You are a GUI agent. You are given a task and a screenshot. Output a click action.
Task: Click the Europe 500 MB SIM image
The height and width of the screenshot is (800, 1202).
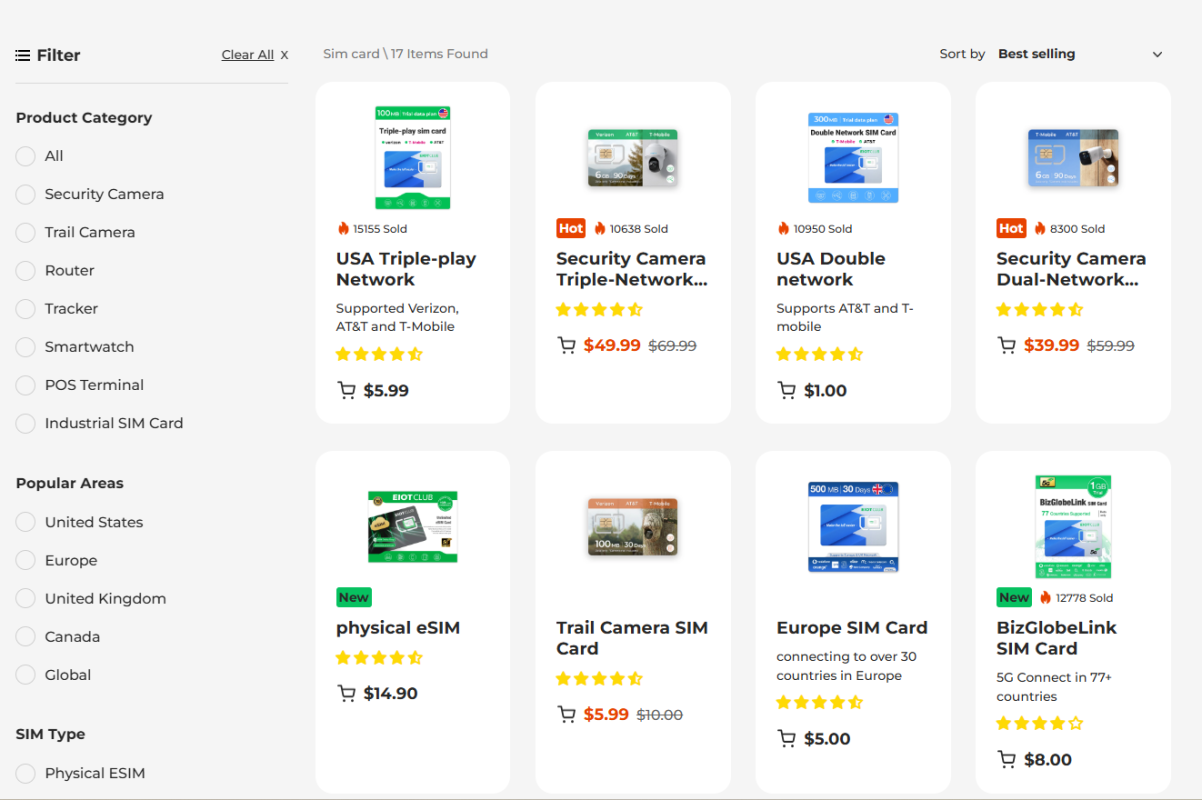853,527
